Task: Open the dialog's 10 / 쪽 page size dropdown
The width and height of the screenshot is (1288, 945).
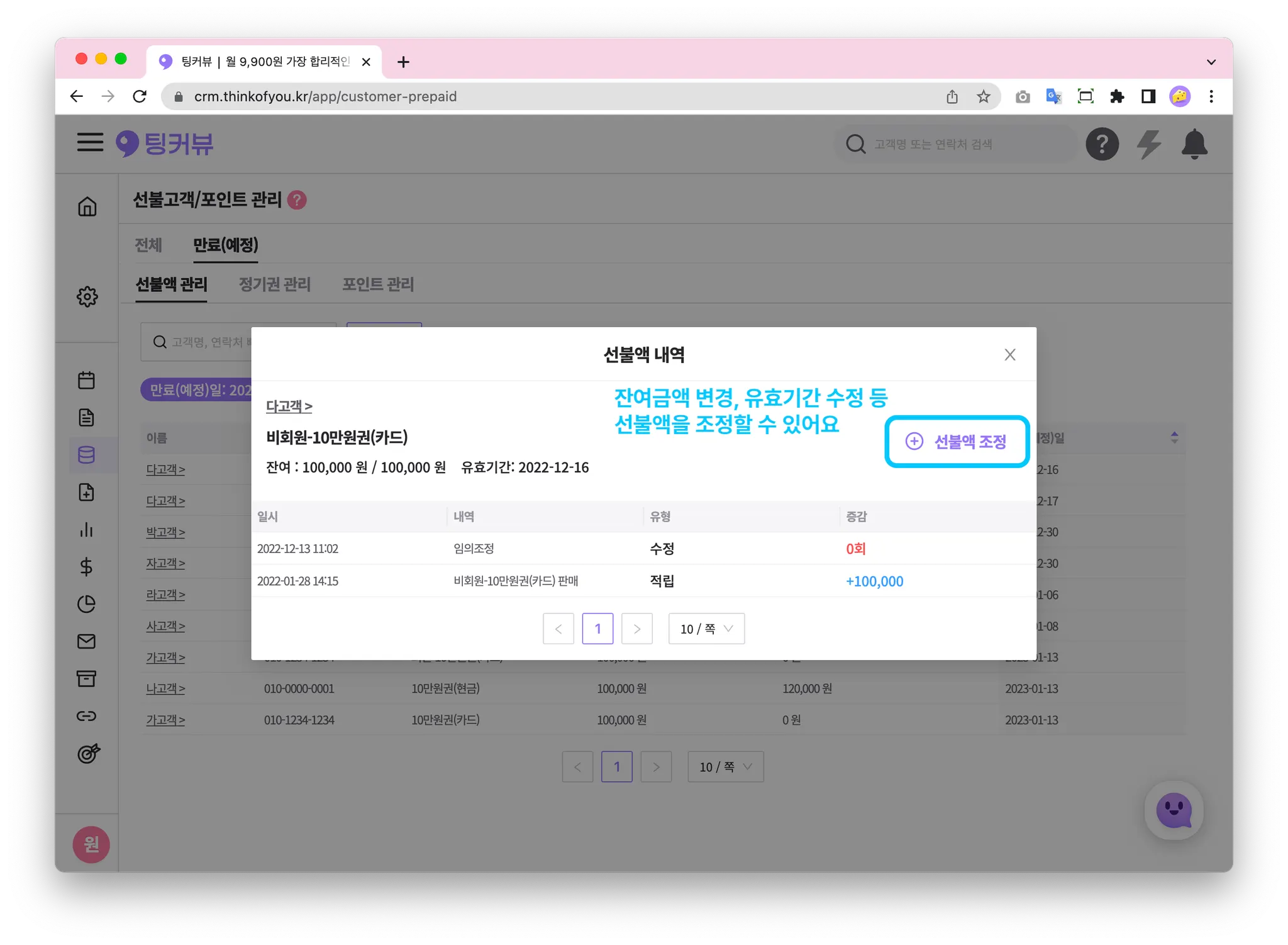Action: pos(706,629)
